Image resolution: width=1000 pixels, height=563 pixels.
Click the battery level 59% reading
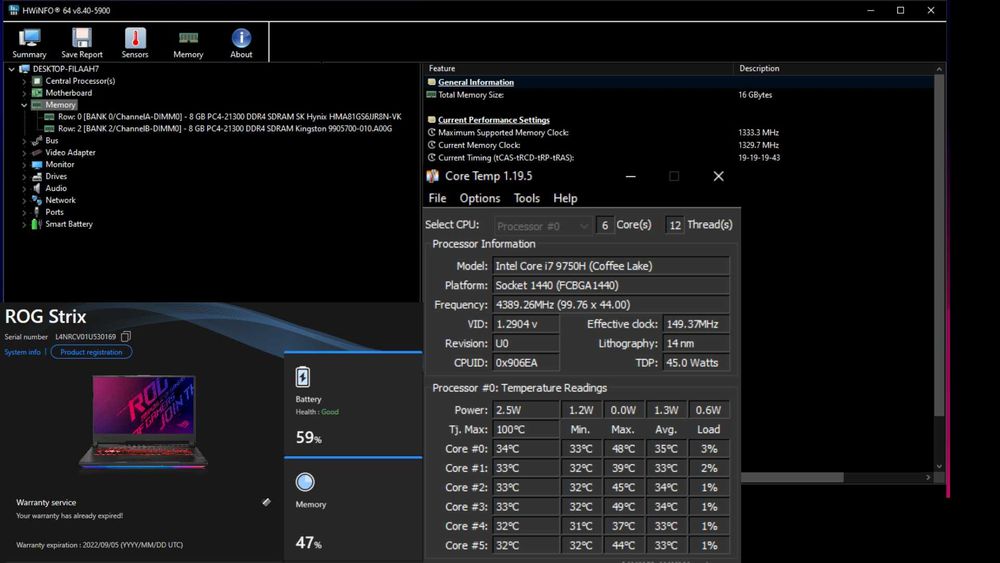tap(309, 437)
